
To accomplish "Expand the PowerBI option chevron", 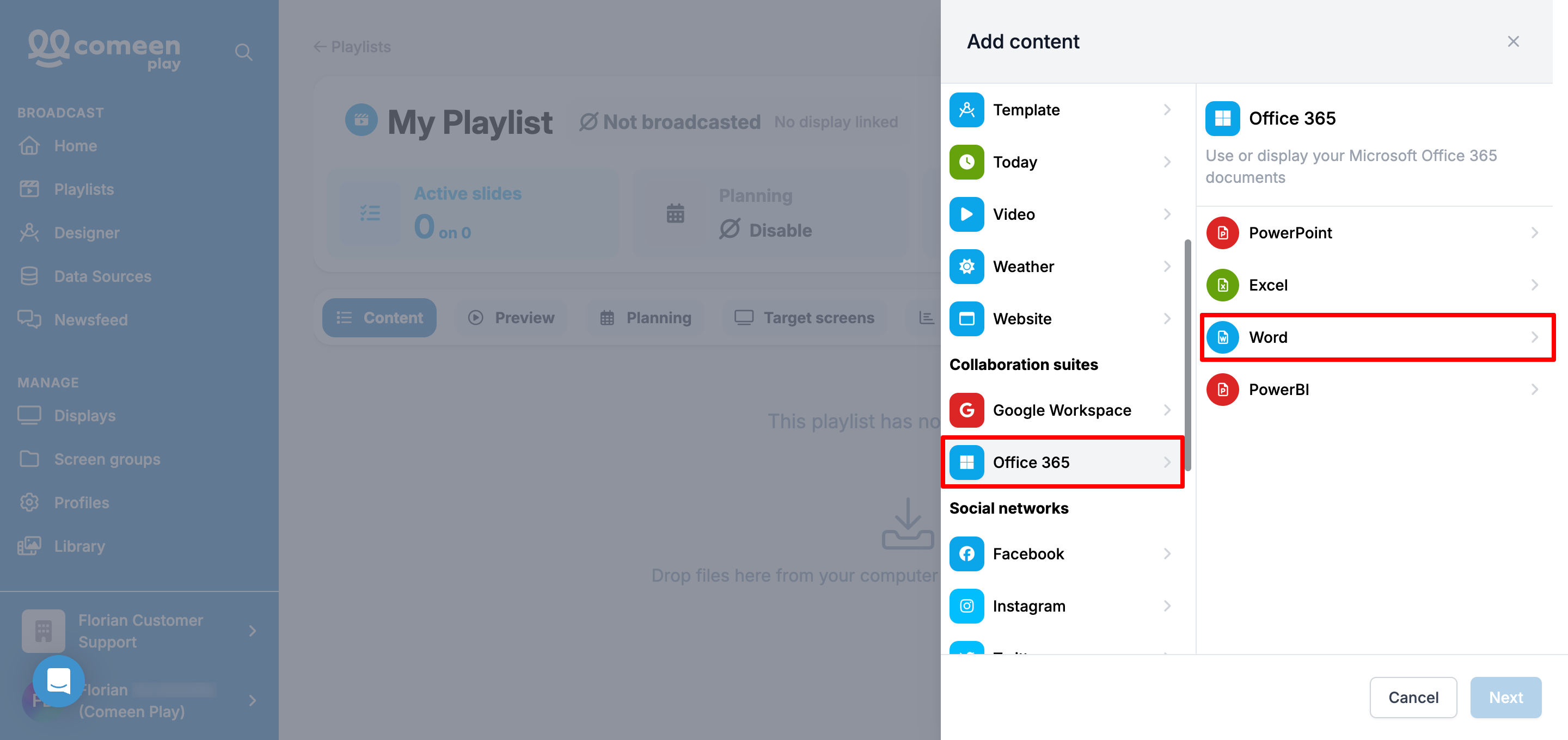I will [x=1535, y=390].
